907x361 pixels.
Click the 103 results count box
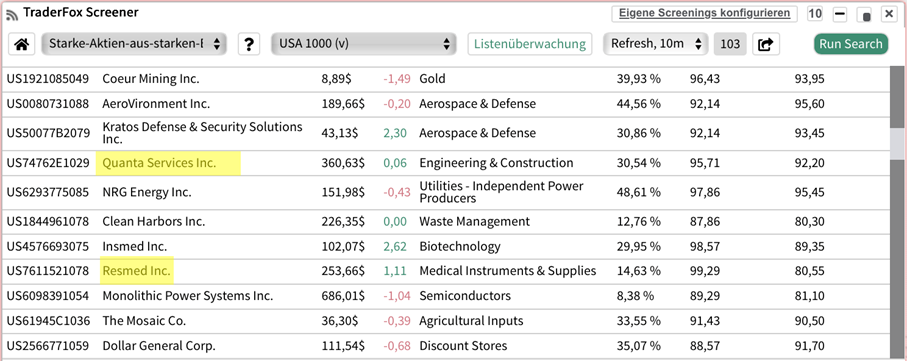click(730, 44)
